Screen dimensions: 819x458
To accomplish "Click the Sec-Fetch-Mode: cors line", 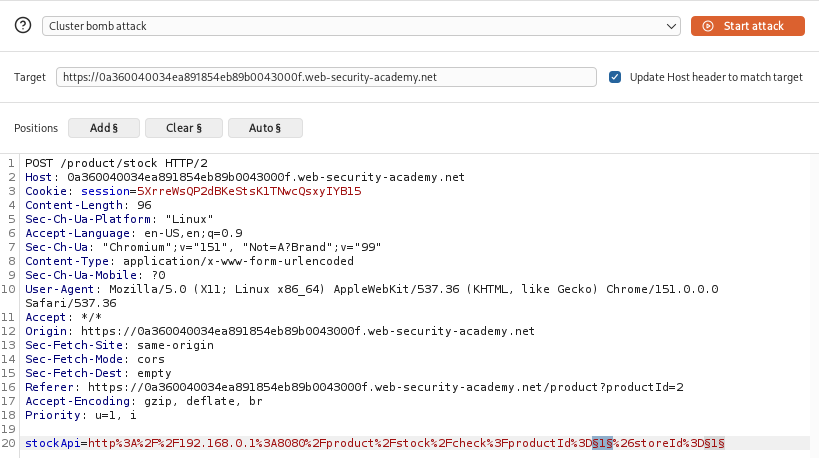I will click(x=95, y=360).
